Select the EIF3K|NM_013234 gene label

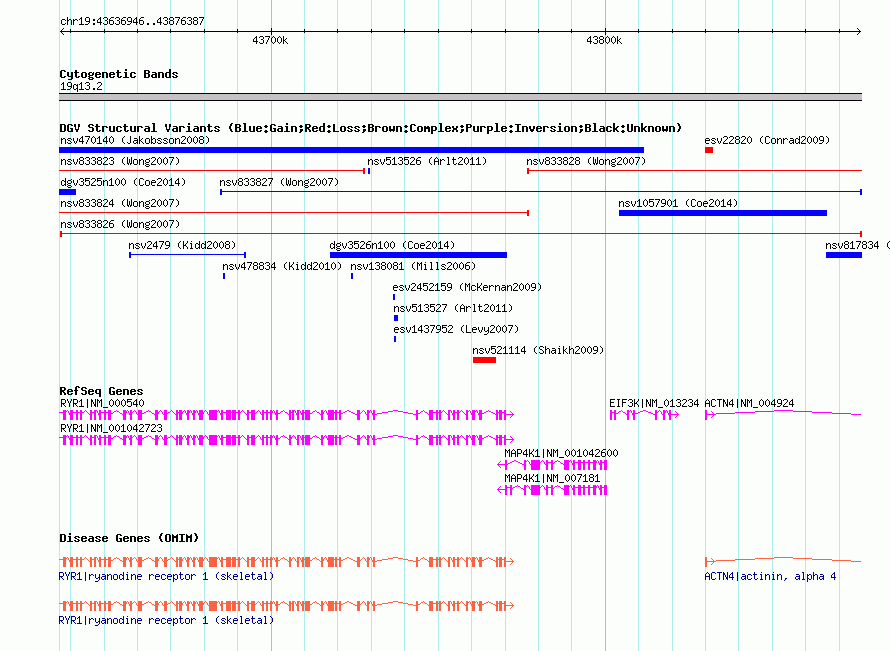coord(654,404)
